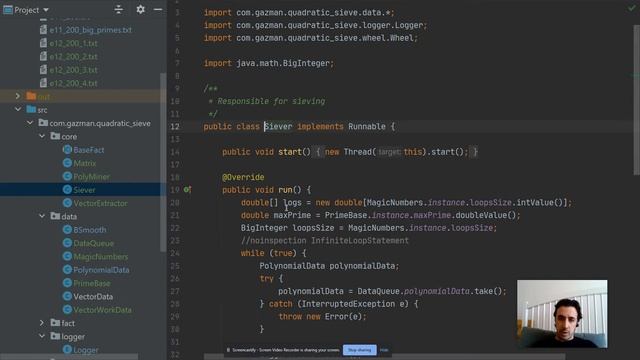Click DataQueue class icon
This screenshot has width=640, height=360.
click(x=67, y=243)
